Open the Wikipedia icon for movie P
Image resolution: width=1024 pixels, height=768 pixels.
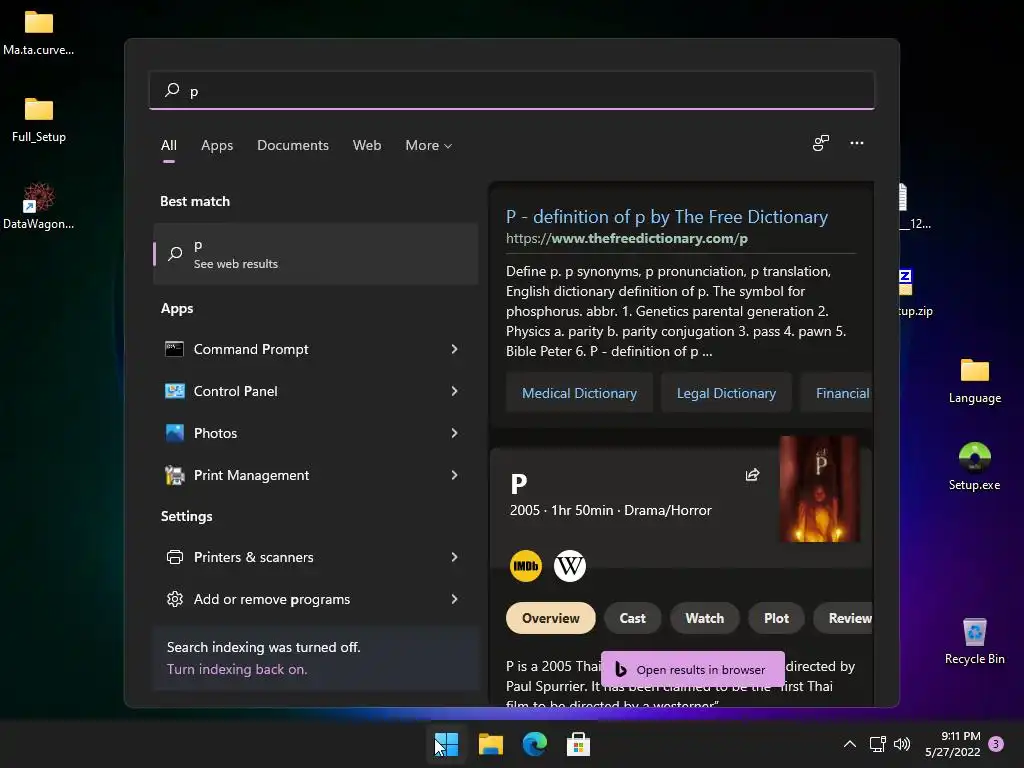point(569,566)
